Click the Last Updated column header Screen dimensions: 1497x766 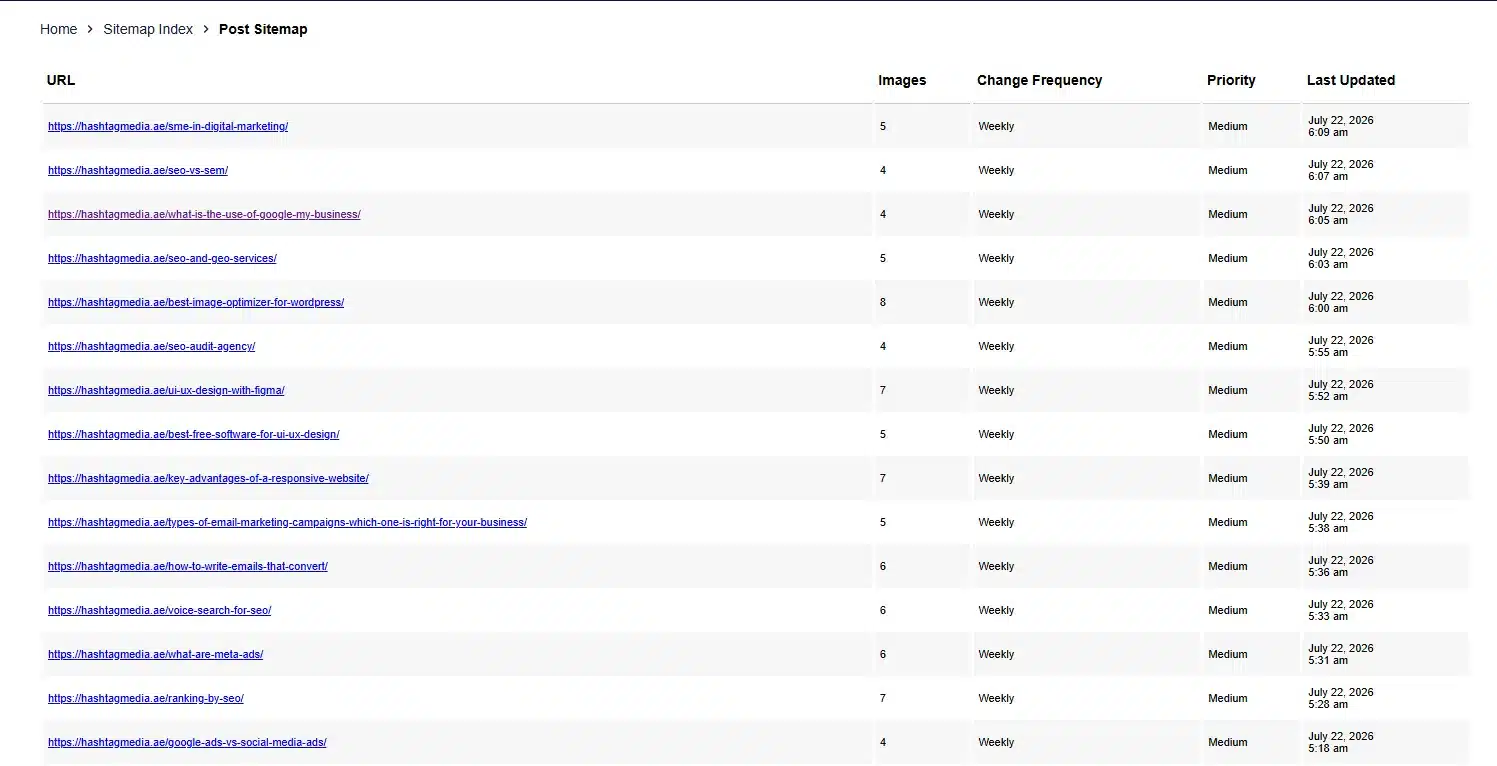1351,80
